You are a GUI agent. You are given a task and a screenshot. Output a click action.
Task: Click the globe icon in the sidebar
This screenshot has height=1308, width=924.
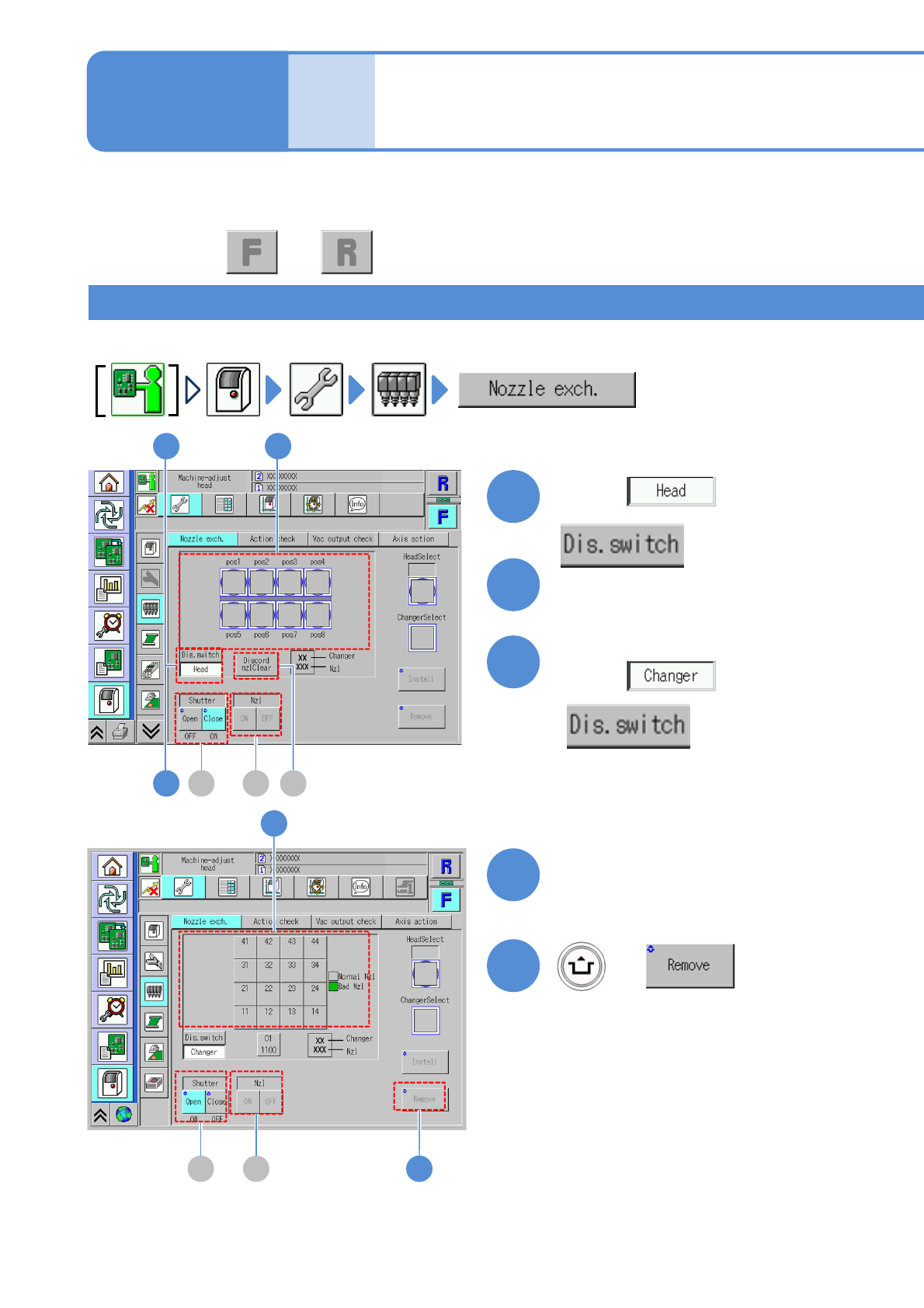click(124, 1115)
